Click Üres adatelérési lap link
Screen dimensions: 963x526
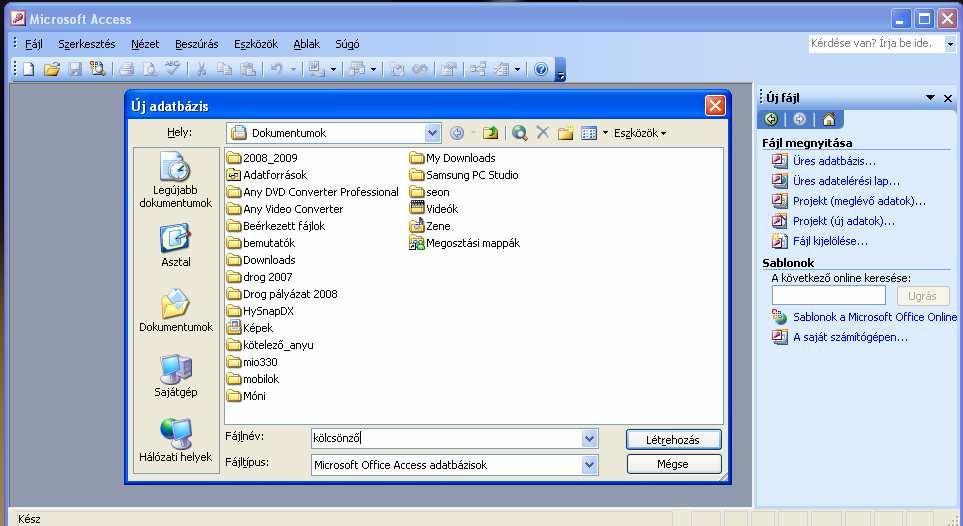tap(846, 181)
